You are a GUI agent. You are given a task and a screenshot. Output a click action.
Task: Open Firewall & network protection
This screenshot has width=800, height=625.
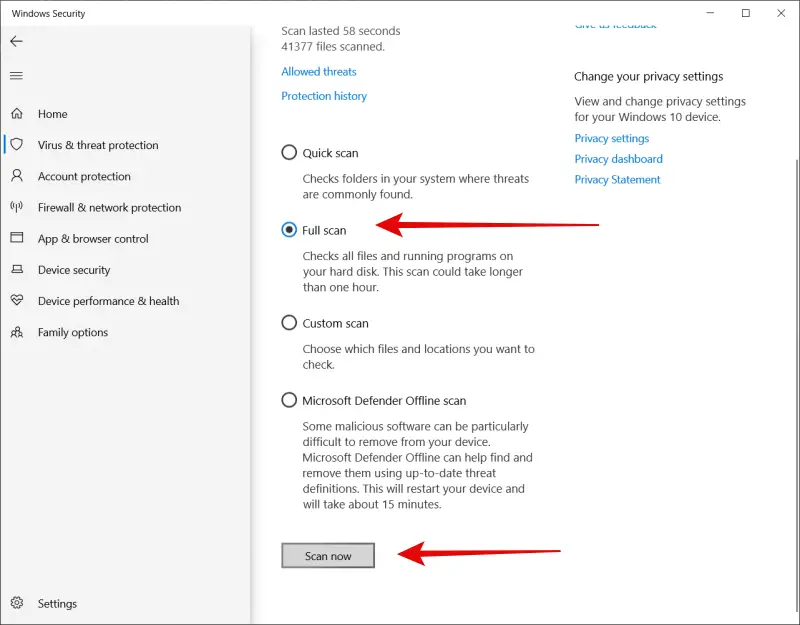pyautogui.click(x=109, y=208)
